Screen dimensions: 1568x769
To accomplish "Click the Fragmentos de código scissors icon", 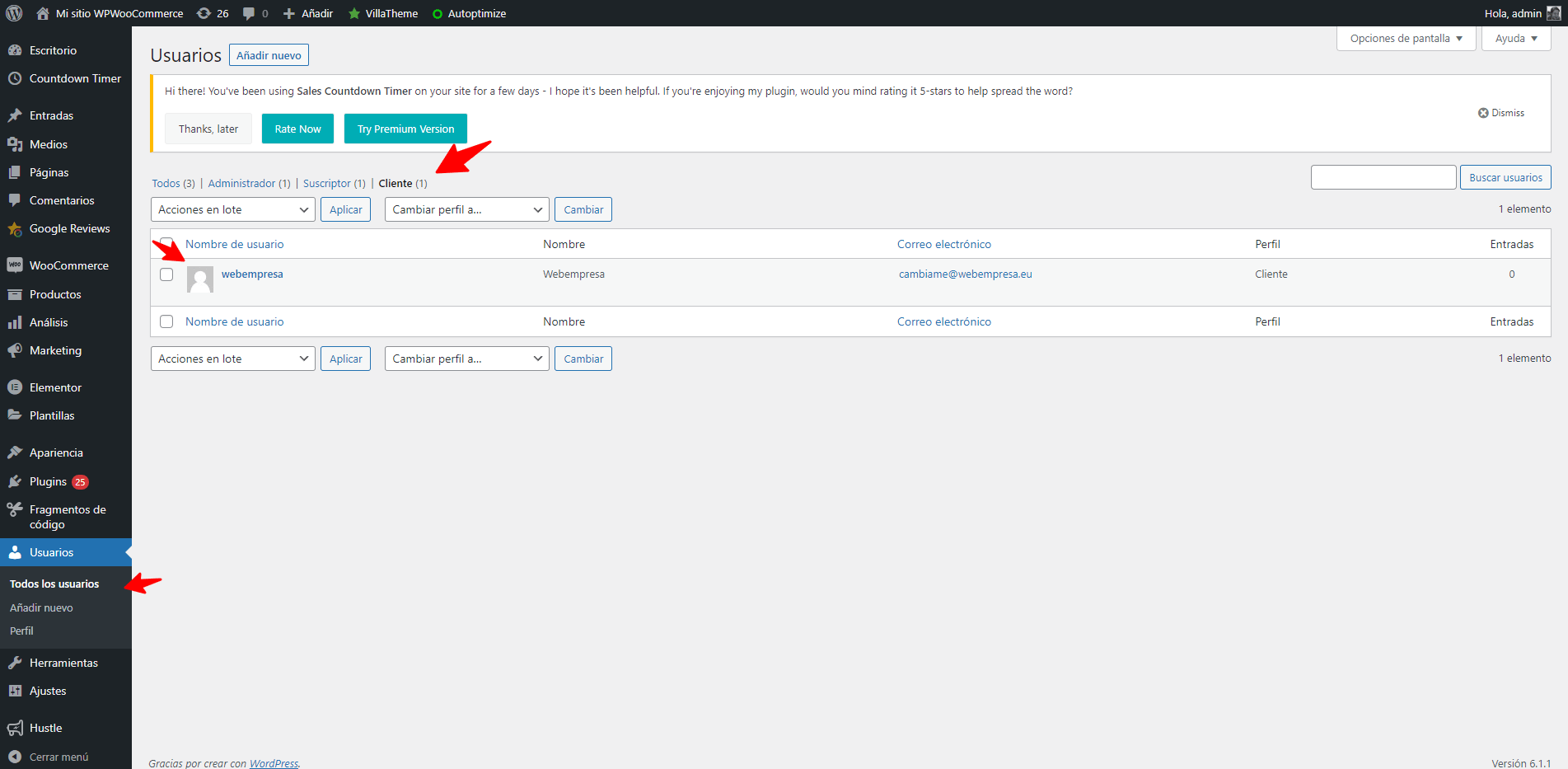I will point(15,509).
